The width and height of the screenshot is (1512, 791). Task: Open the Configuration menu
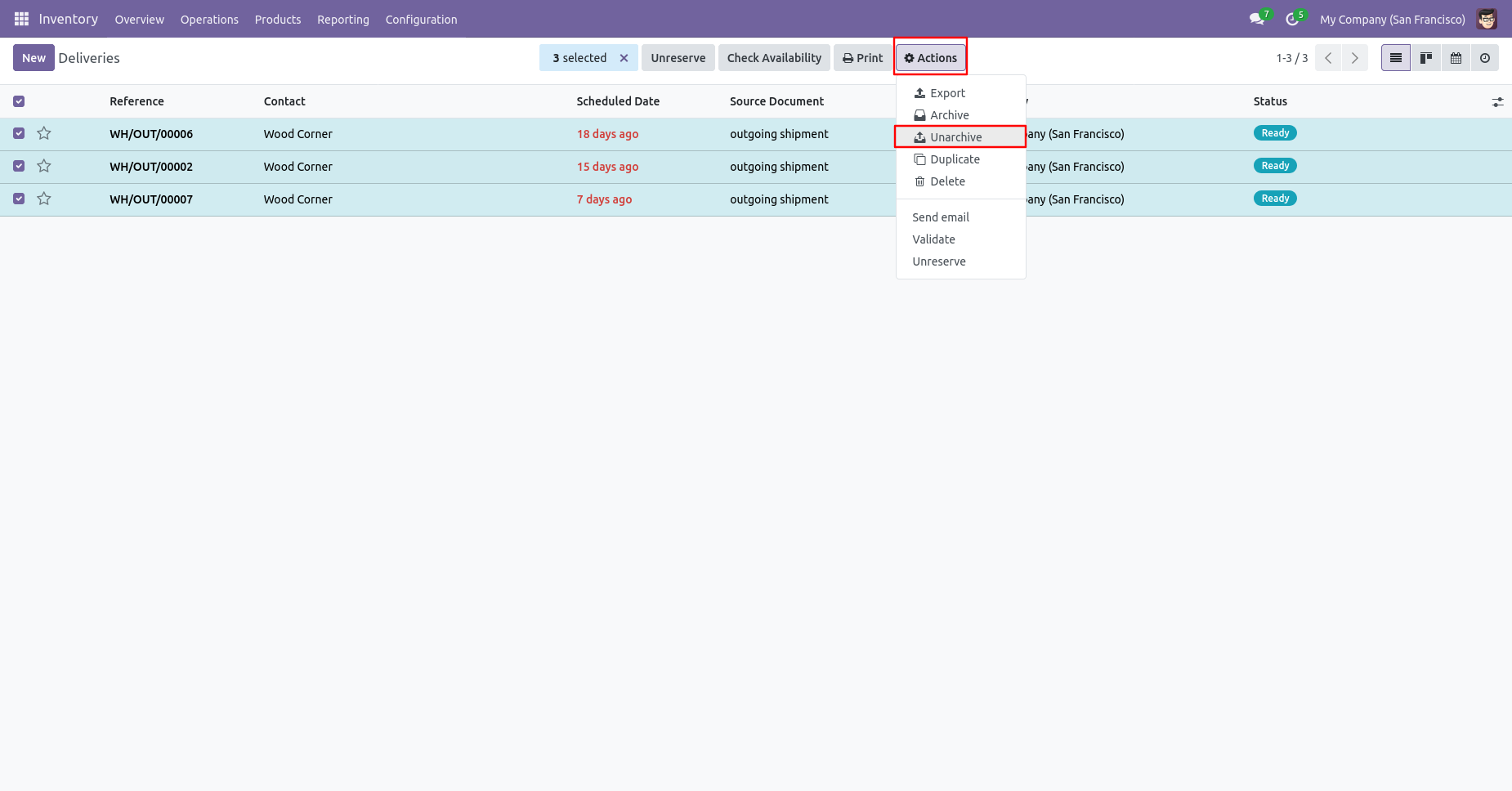pyautogui.click(x=421, y=20)
